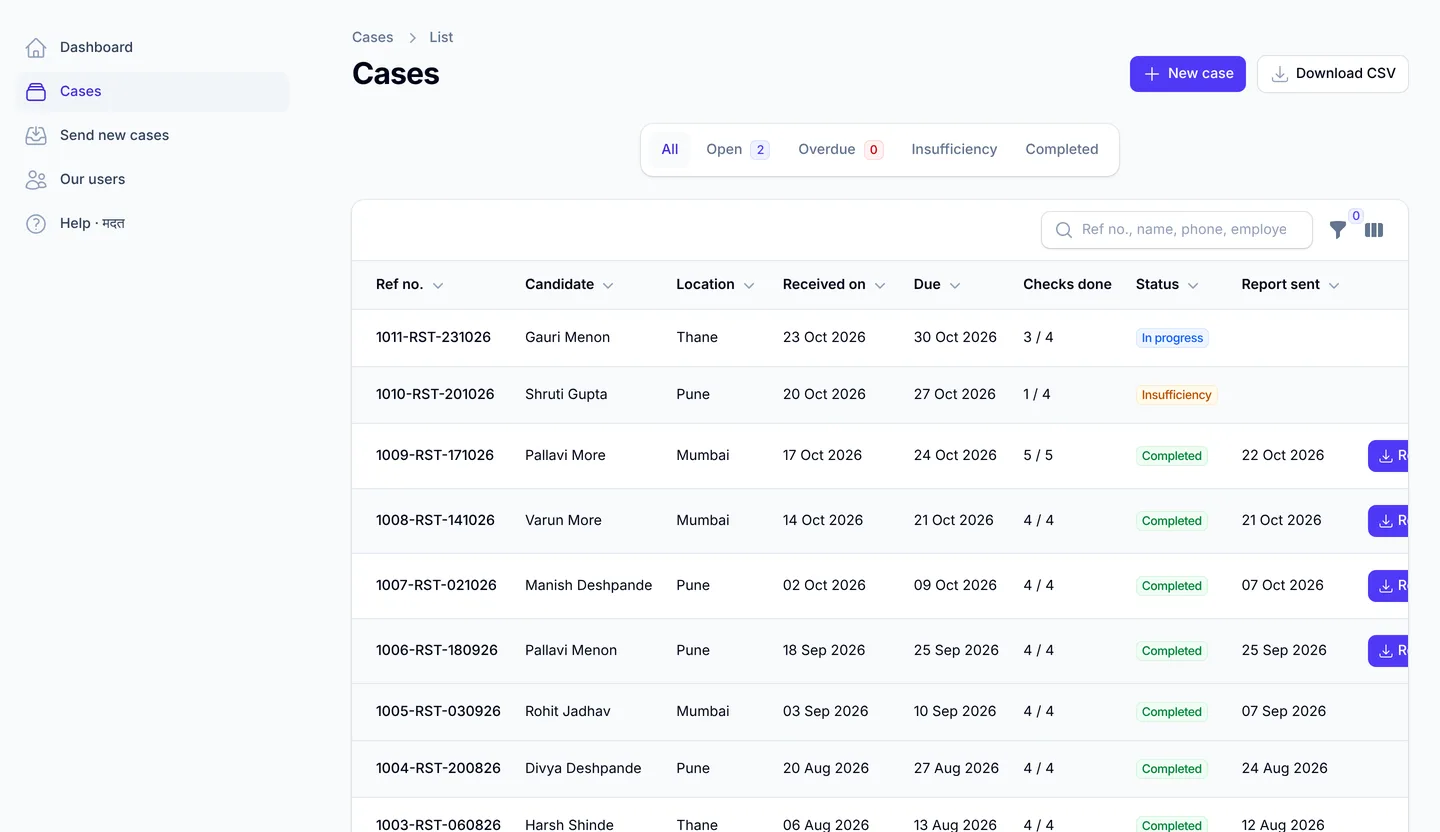Open Help · मदत in the sidebar
Screen dimensions: 1440x832
click(x=152, y=223)
